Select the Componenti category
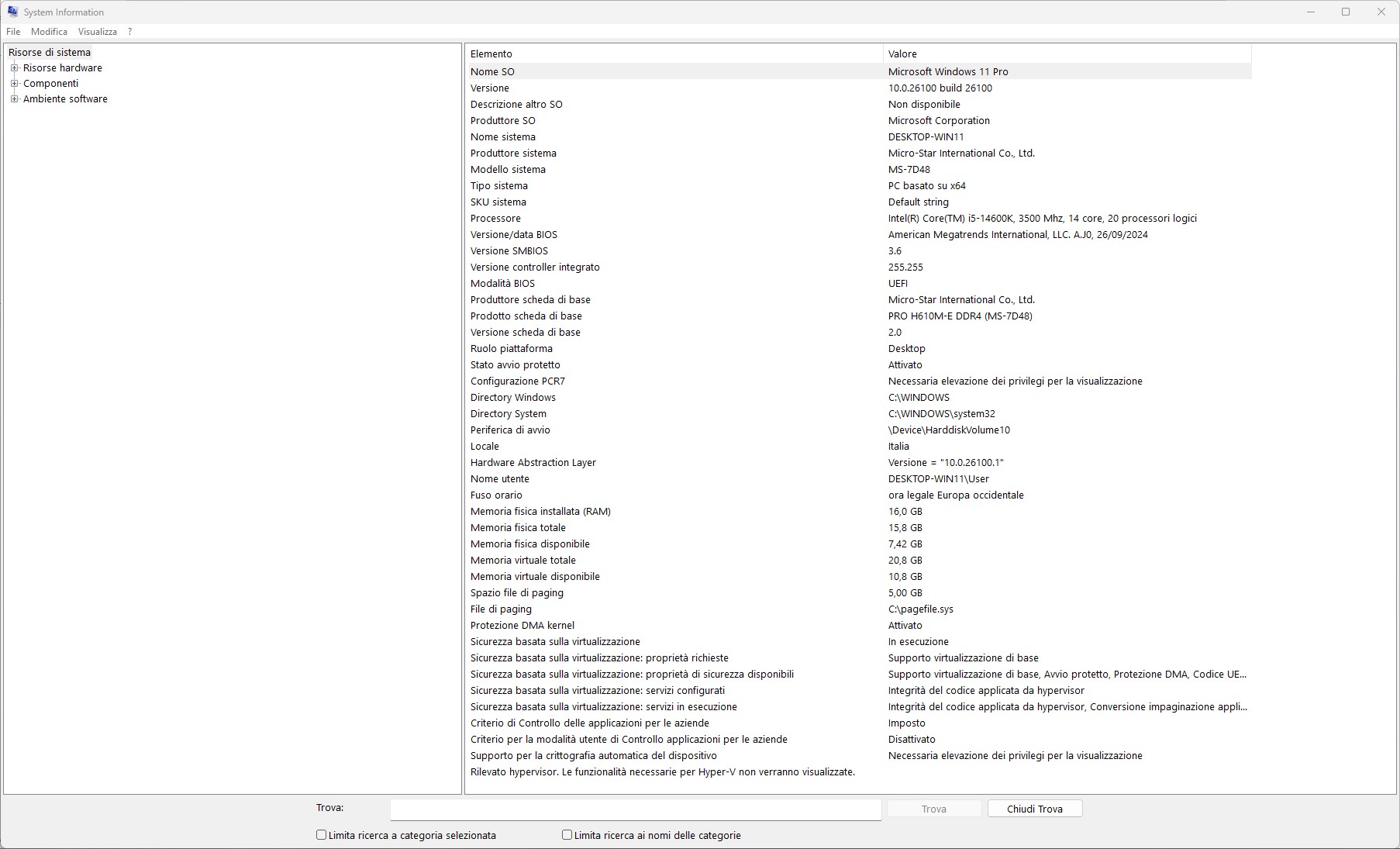Viewport: 1400px width, 849px height. pyautogui.click(x=51, y=84)
